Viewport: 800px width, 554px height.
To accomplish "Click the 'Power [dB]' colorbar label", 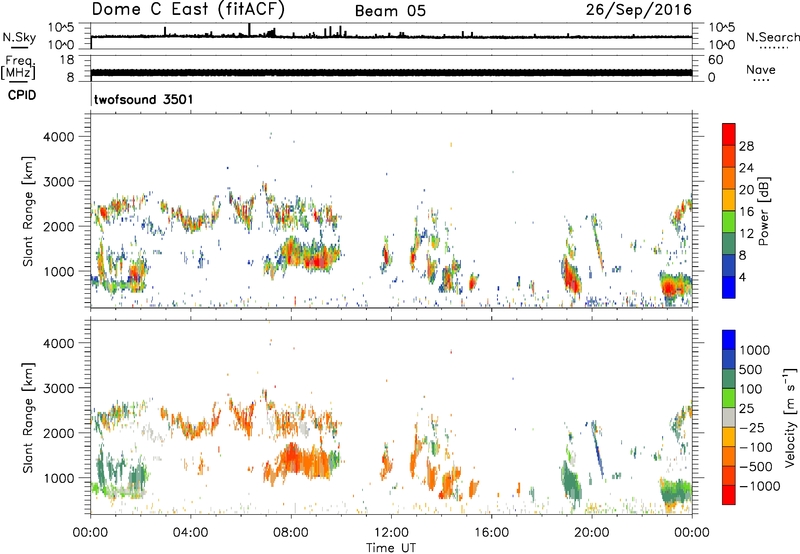I will pos(763,212).
